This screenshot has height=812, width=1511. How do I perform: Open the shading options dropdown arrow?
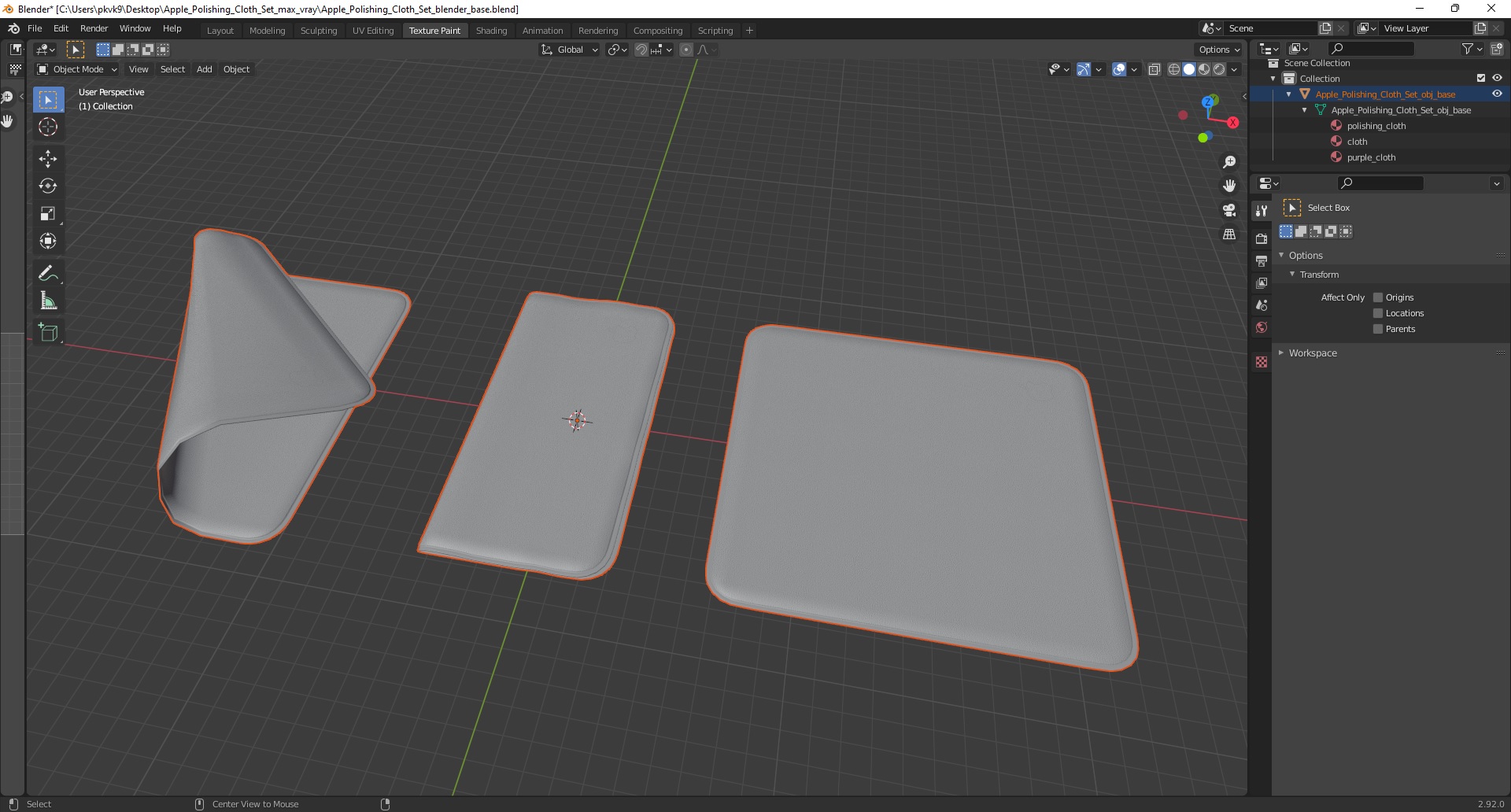coord(1234,69)
